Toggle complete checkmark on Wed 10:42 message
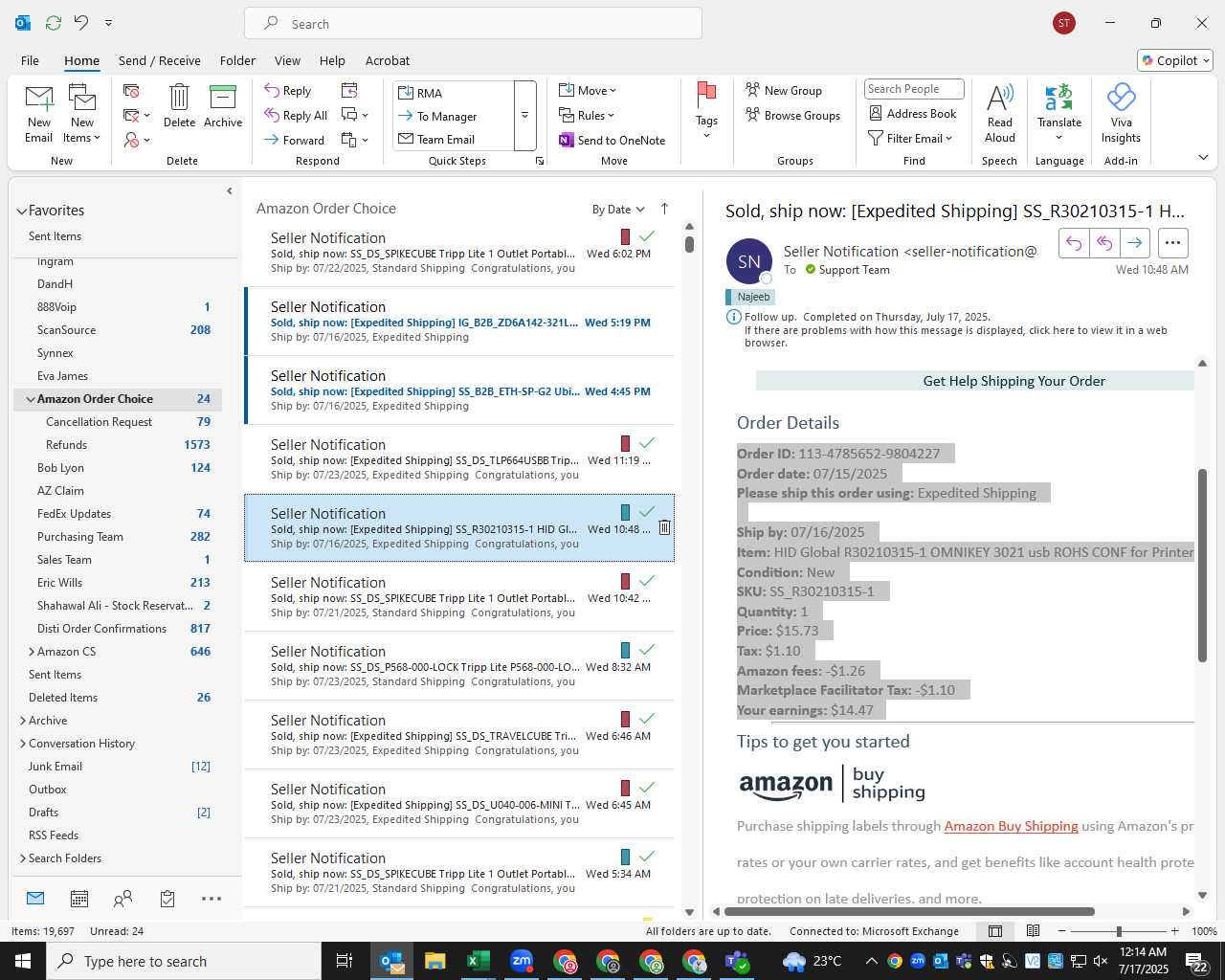1225x980 pixels. pyautogui.click(x=647, y=581)
